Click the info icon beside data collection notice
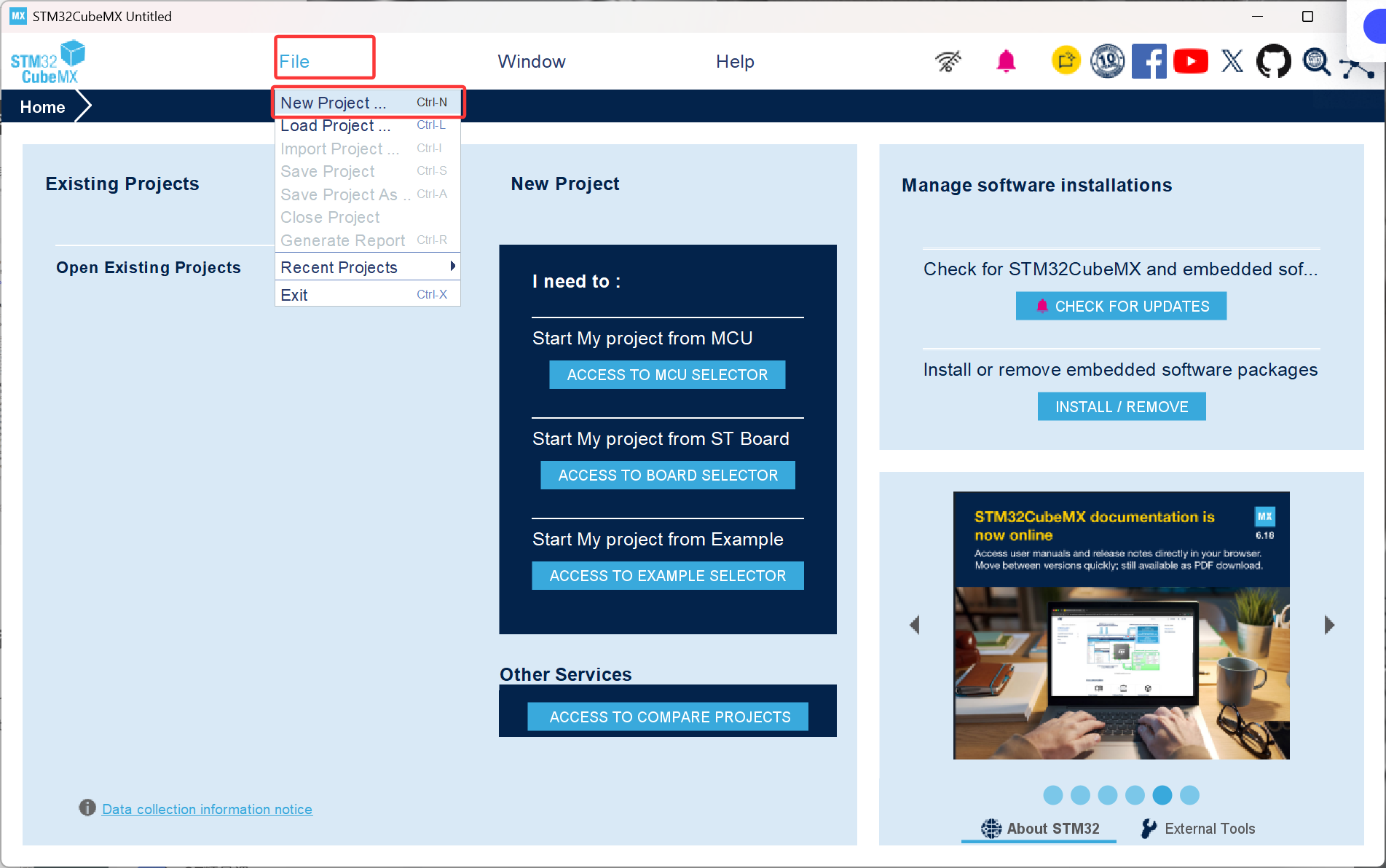Image resolution: width=1386 pixels, height=868 pixels. (x=87, y=808)
